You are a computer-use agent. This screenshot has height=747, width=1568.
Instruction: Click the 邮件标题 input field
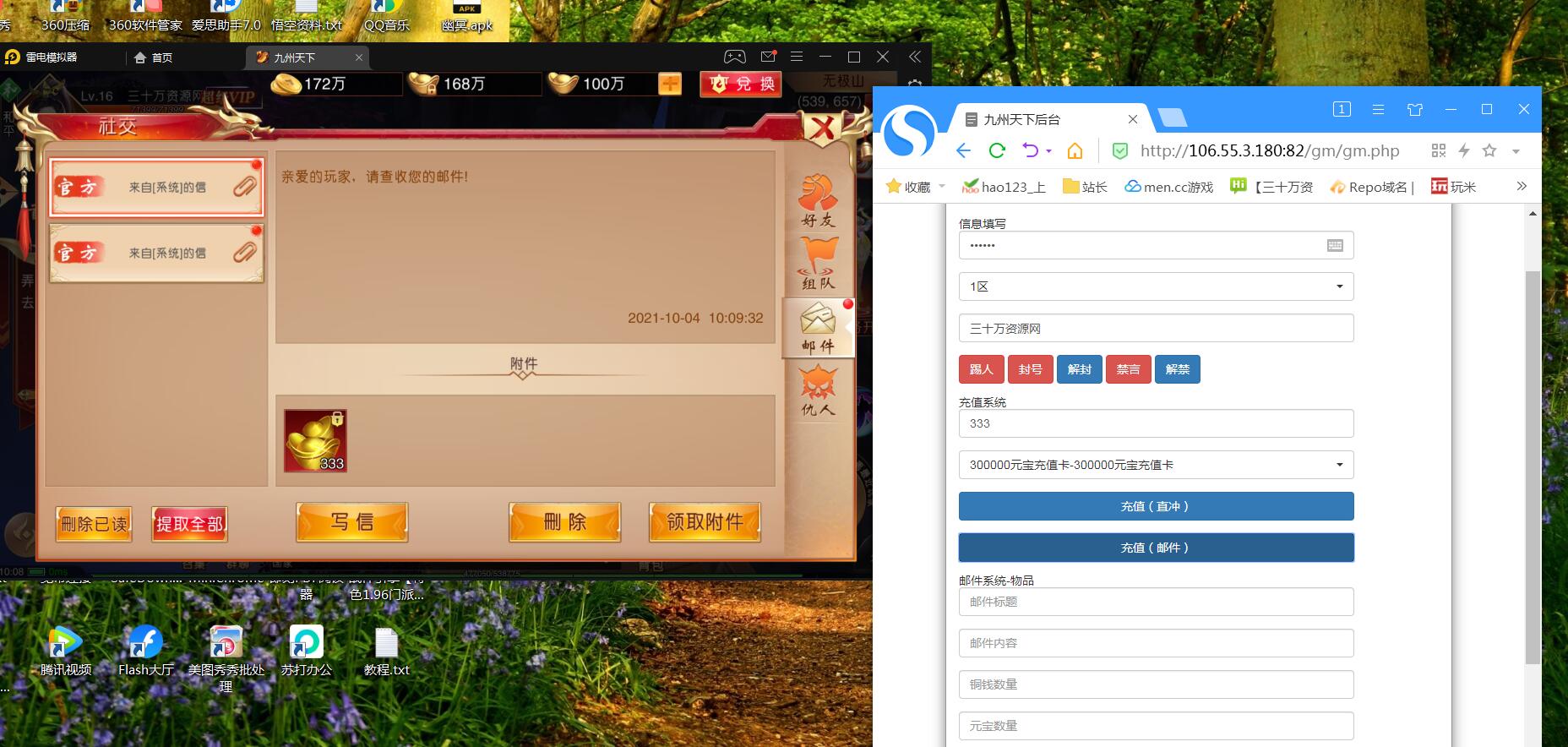click(1156, 602)
